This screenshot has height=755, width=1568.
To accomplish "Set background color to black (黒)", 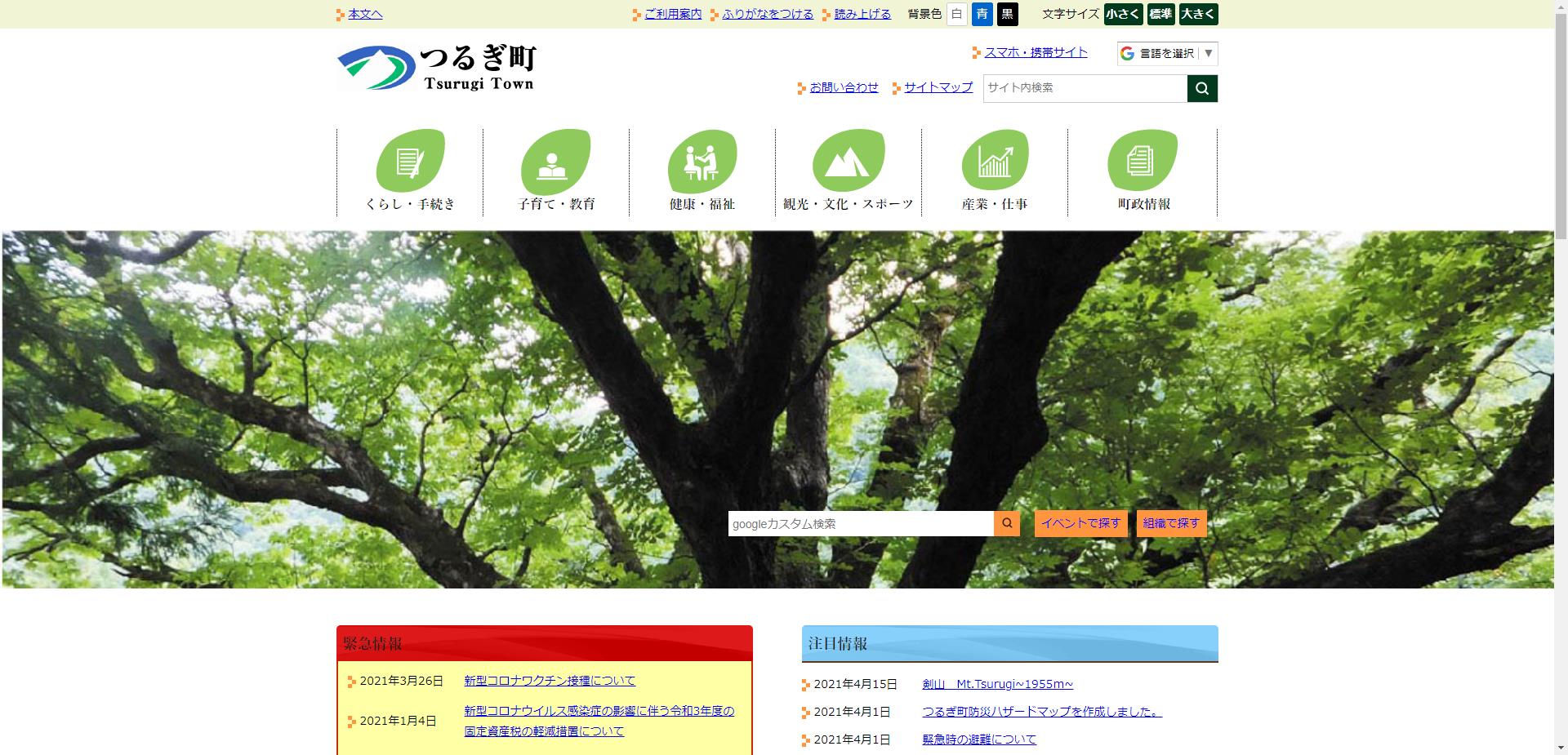I will point(1007,14).
